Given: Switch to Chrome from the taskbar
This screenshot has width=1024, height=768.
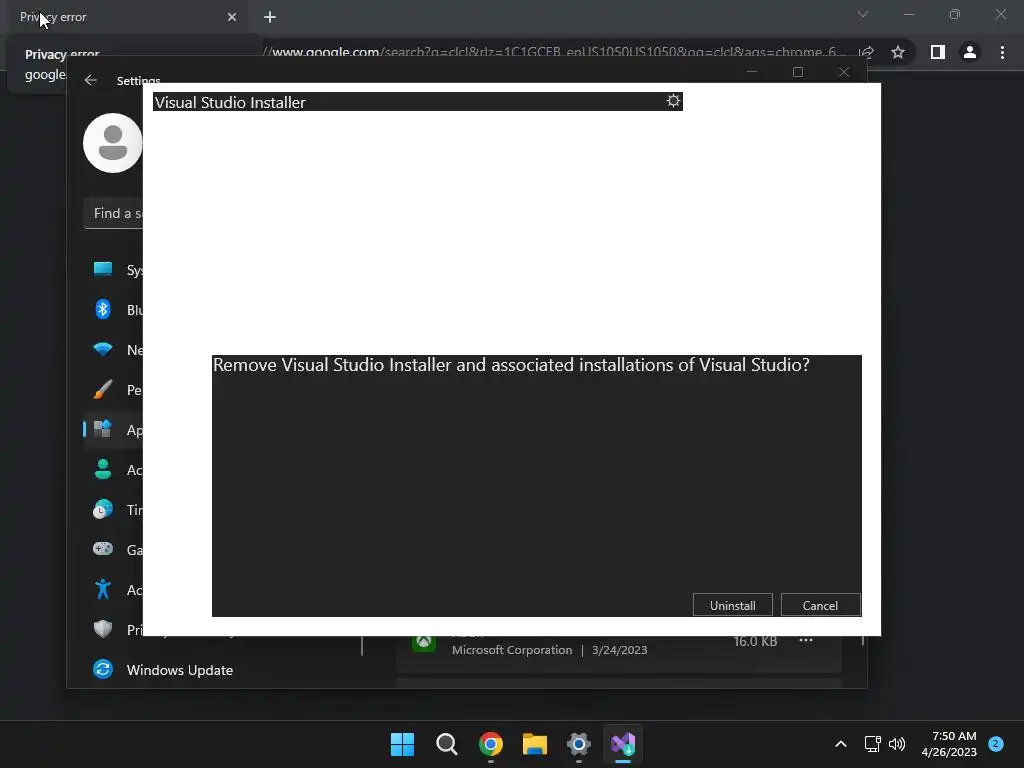Looking at the screenshot, I should [490, 744].
